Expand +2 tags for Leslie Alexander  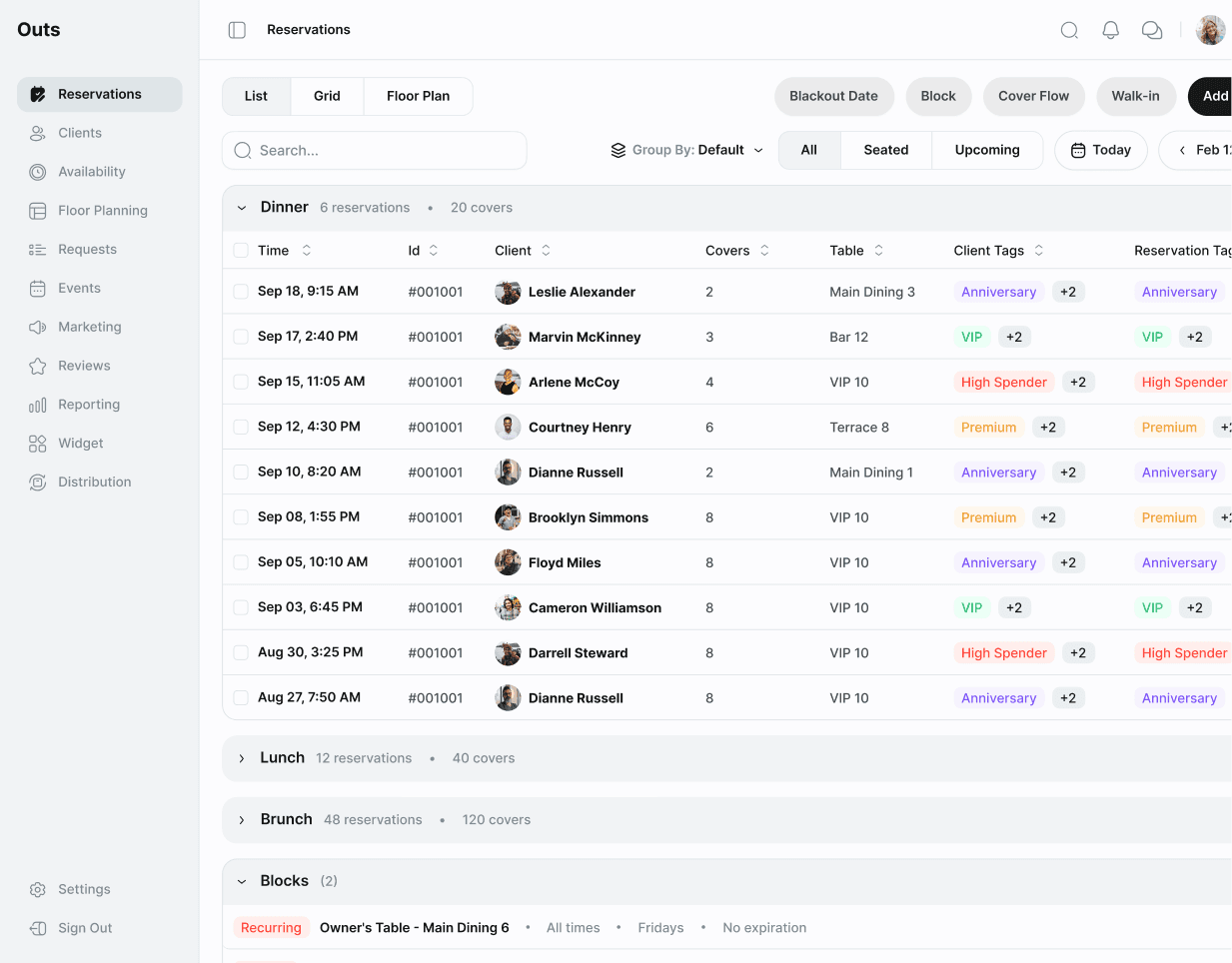click(x=1068, y=292)
